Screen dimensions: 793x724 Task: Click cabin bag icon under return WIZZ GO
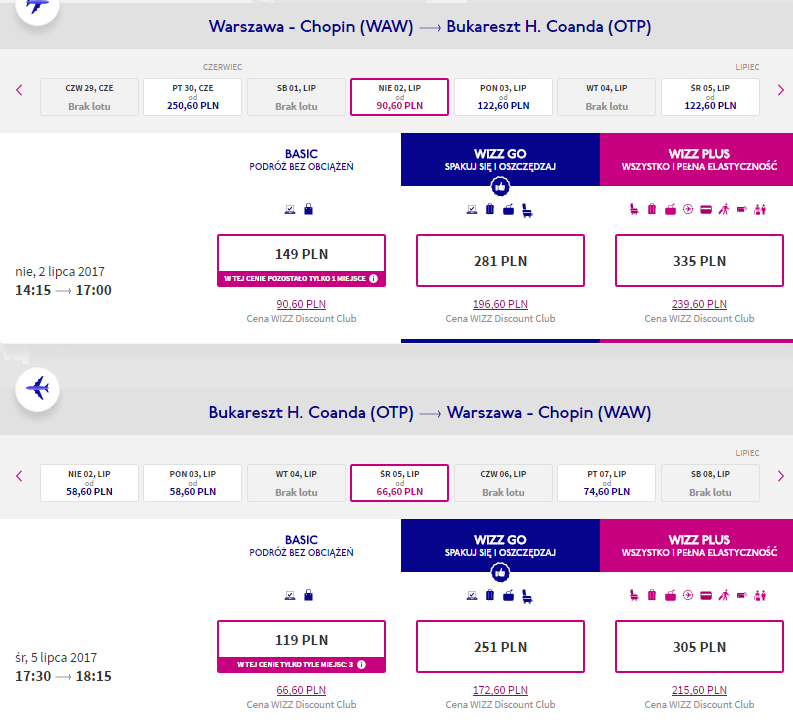pyautogui.click(x=508, y=596)
